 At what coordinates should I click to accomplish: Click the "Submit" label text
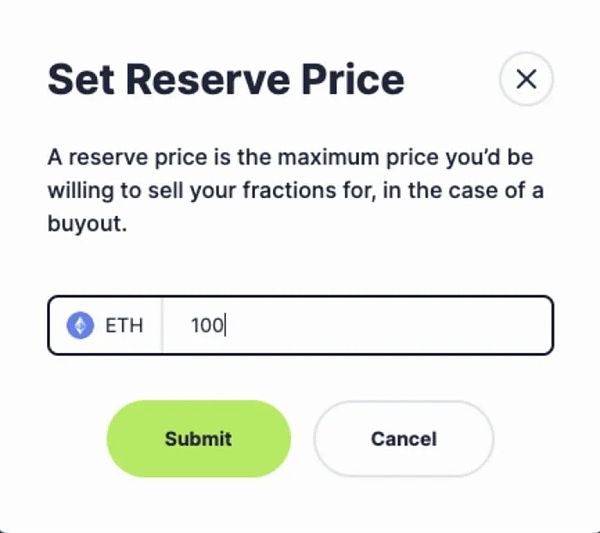coord(198,438)
